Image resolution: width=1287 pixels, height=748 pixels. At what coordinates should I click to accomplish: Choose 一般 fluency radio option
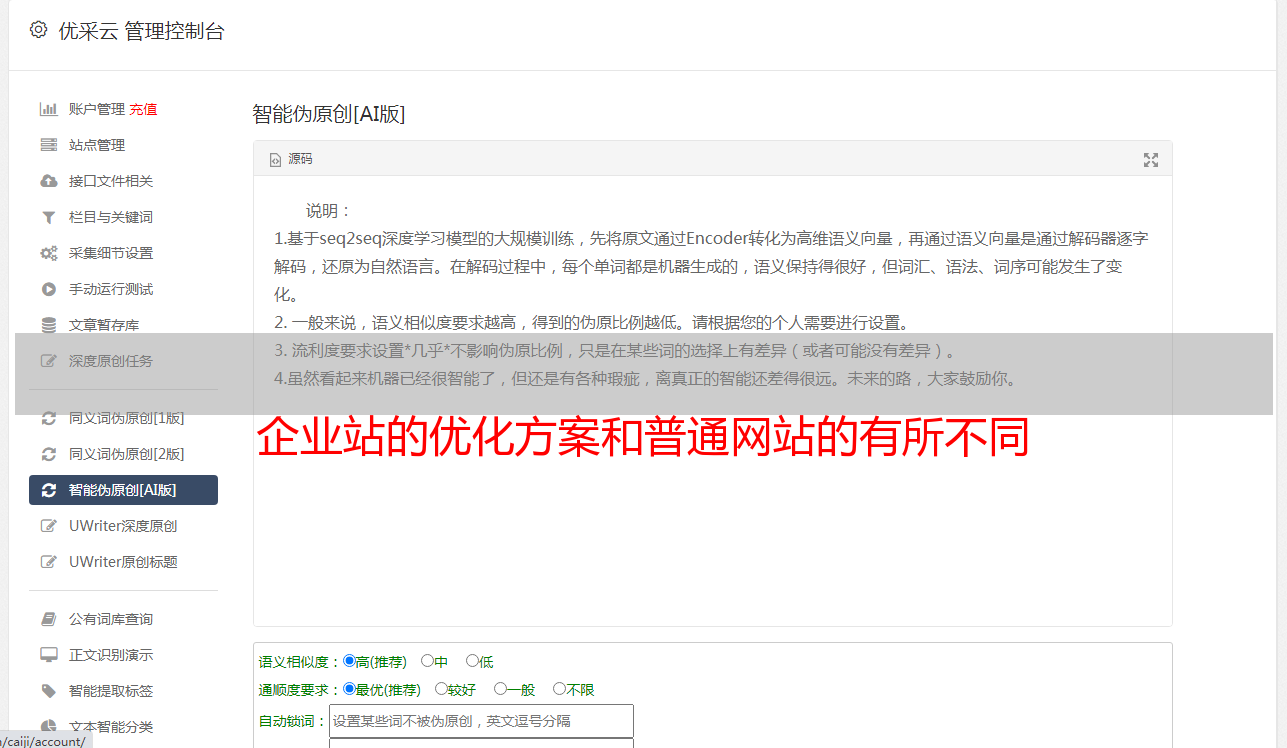coord(500,689)
